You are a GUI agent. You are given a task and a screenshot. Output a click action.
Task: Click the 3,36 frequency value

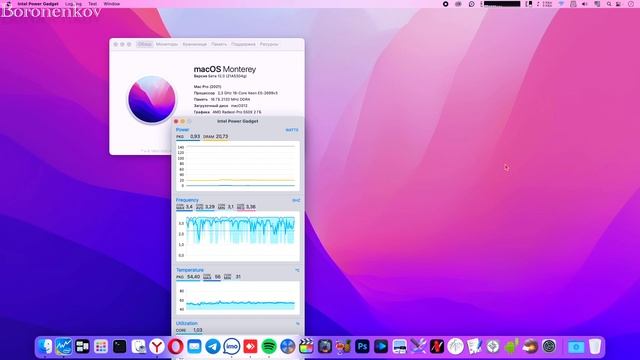click(x=247, y=207)
